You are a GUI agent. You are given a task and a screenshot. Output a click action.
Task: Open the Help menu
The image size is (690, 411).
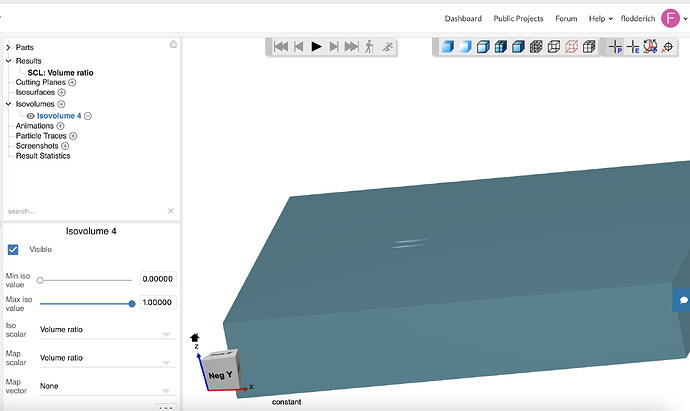[600, 18]
